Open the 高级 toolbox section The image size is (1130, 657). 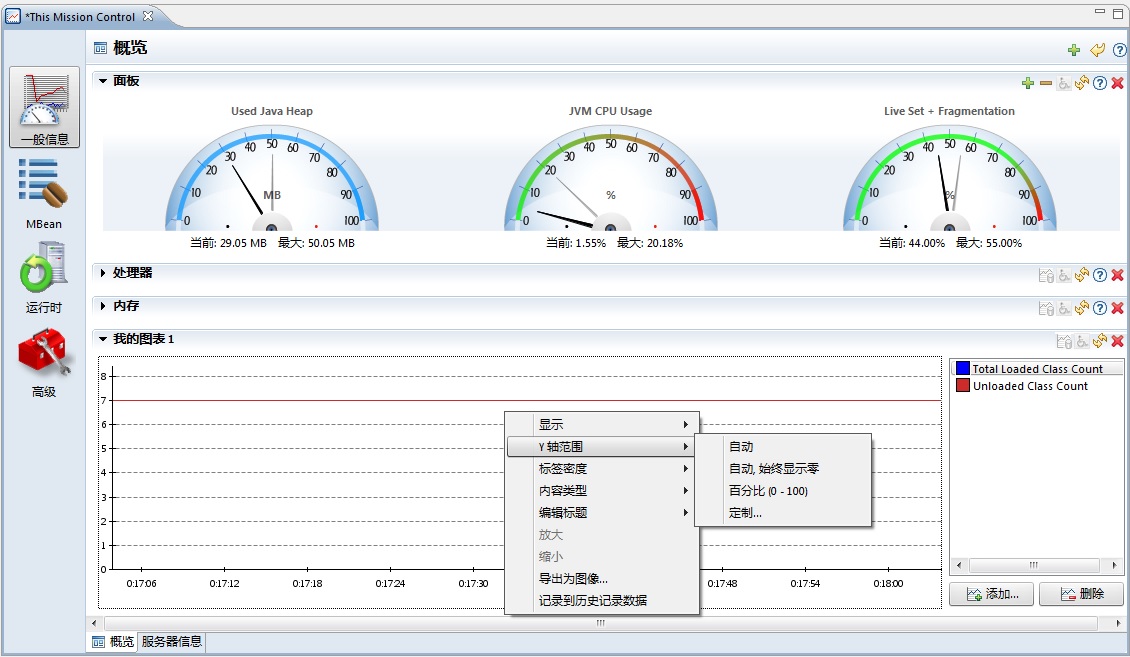pyautogui.click(x=44, y=362)
